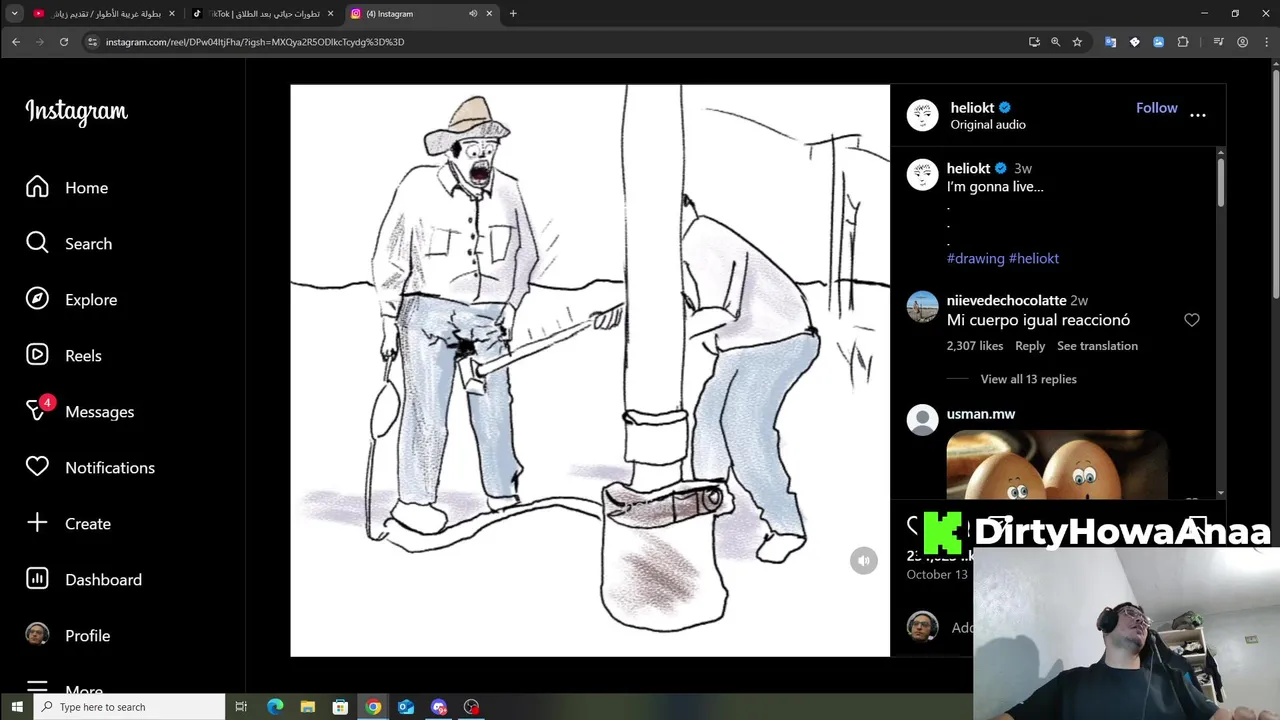1280x720 pixels.
Task: Open the Reels section in the sidebar
Action: [64, 356]
